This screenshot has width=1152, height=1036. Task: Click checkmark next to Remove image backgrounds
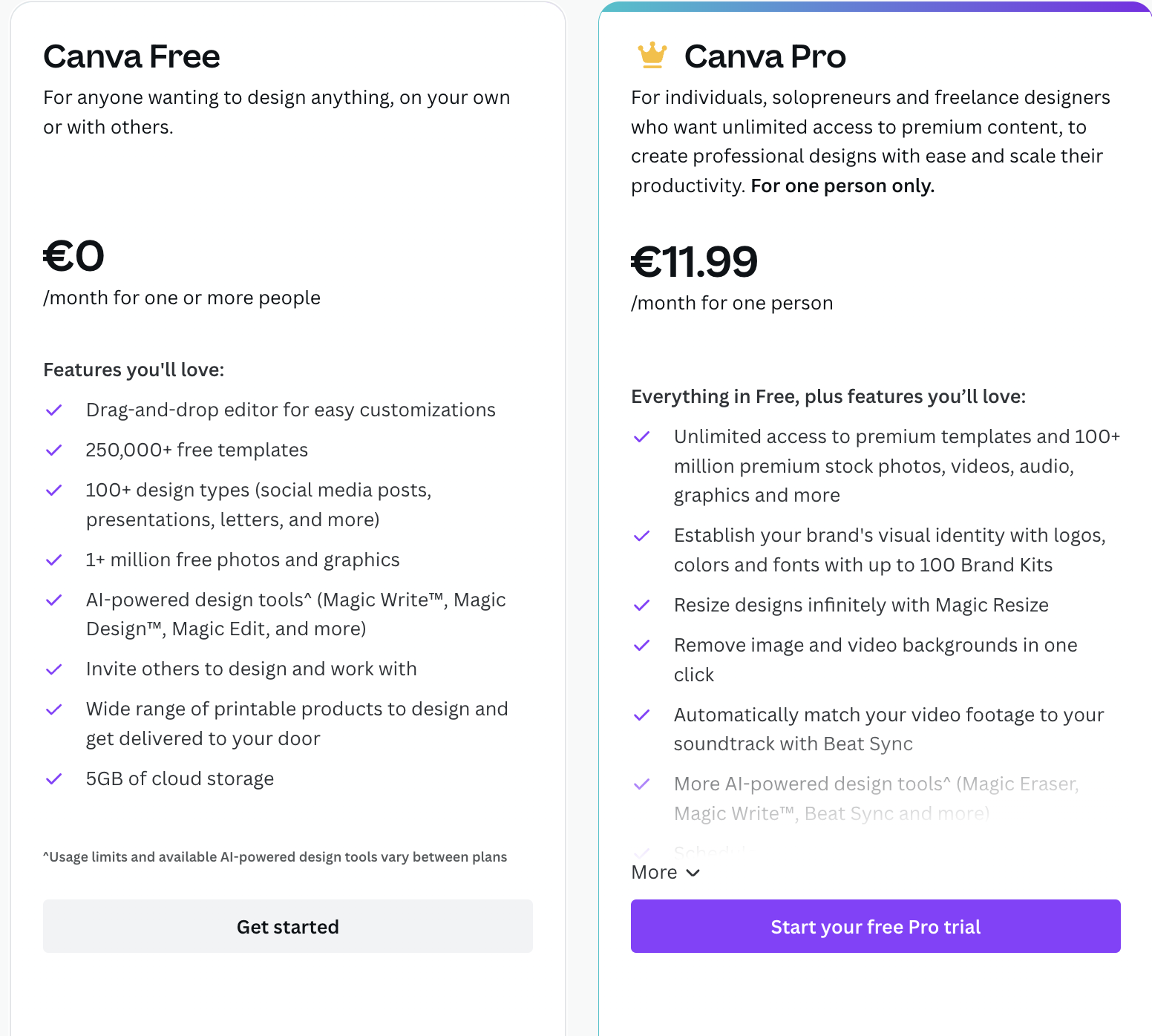pos(642,646)
